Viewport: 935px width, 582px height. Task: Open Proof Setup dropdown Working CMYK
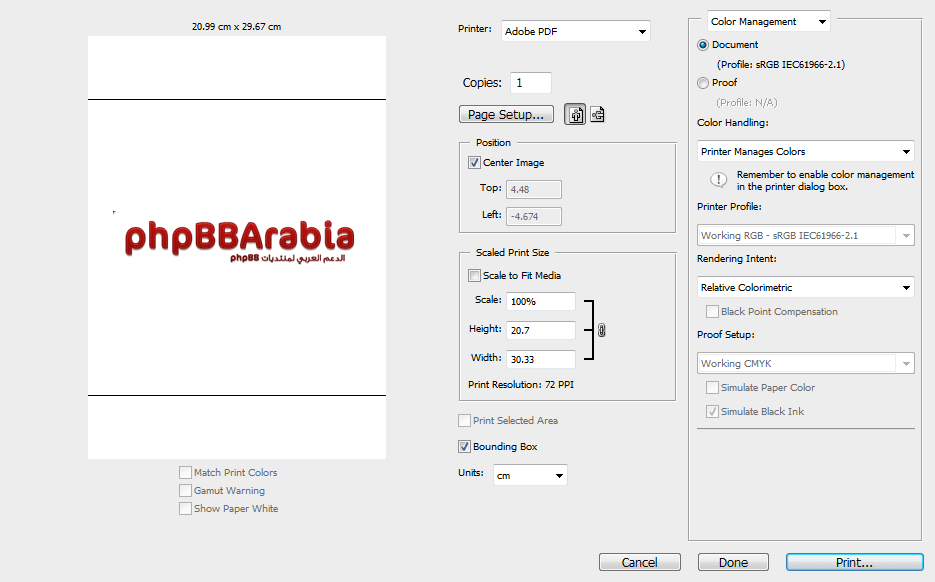point(806,363)
